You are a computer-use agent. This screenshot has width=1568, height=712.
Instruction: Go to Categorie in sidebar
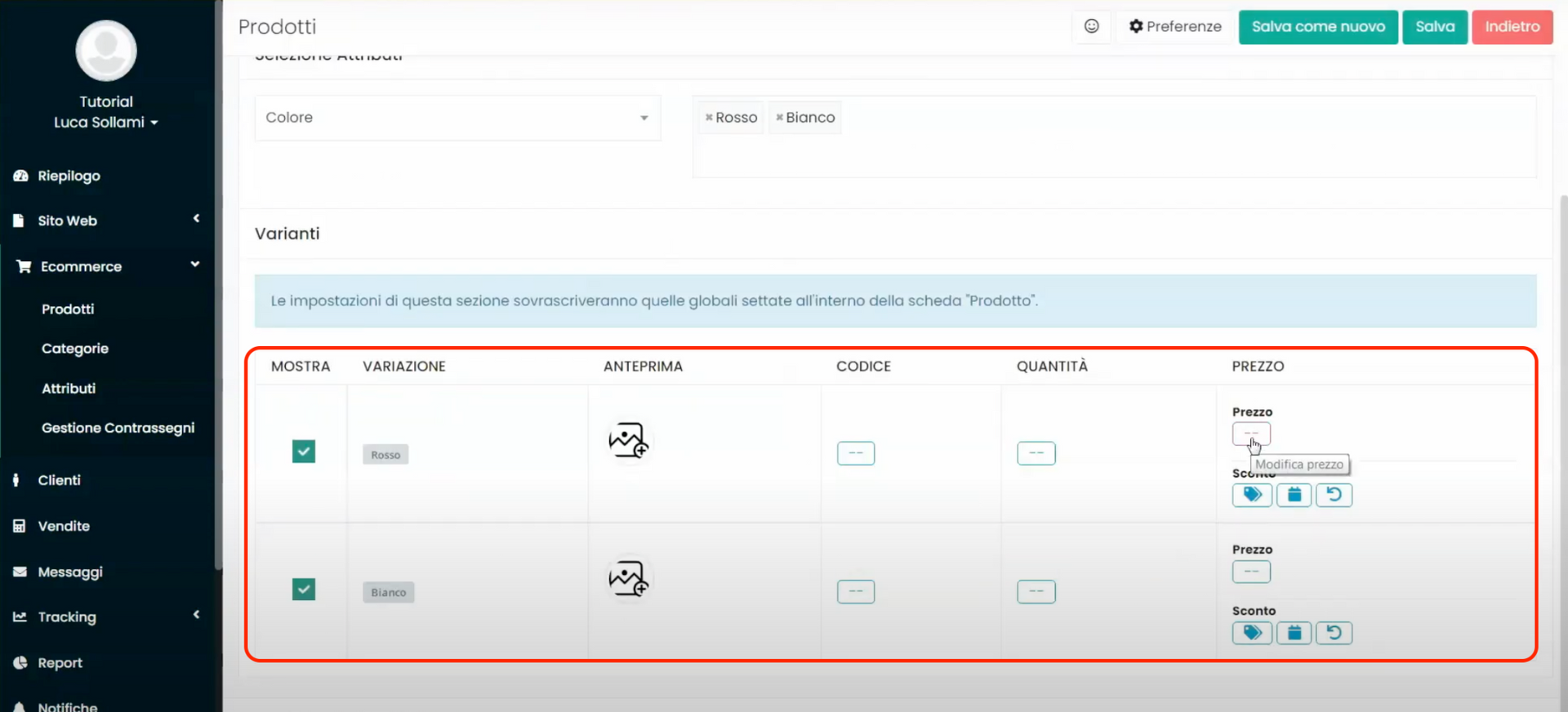pyautogui.click(x=75, y=349)
